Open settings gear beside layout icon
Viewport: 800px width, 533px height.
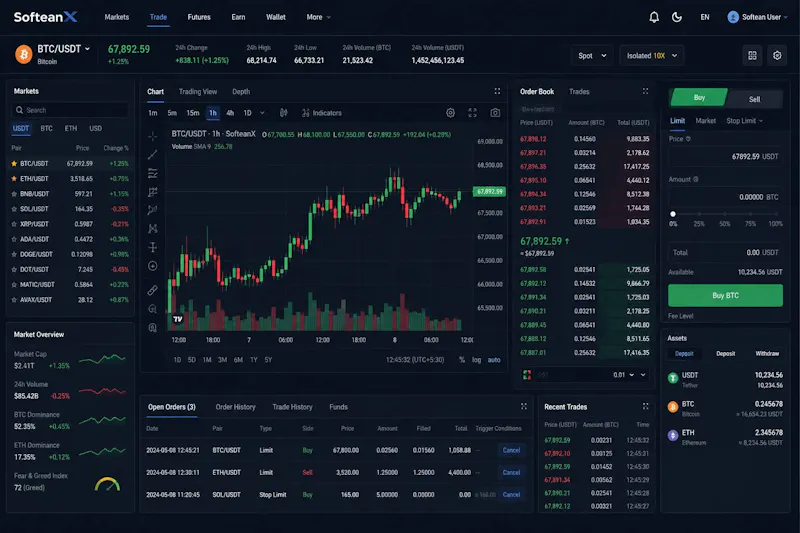777,56
